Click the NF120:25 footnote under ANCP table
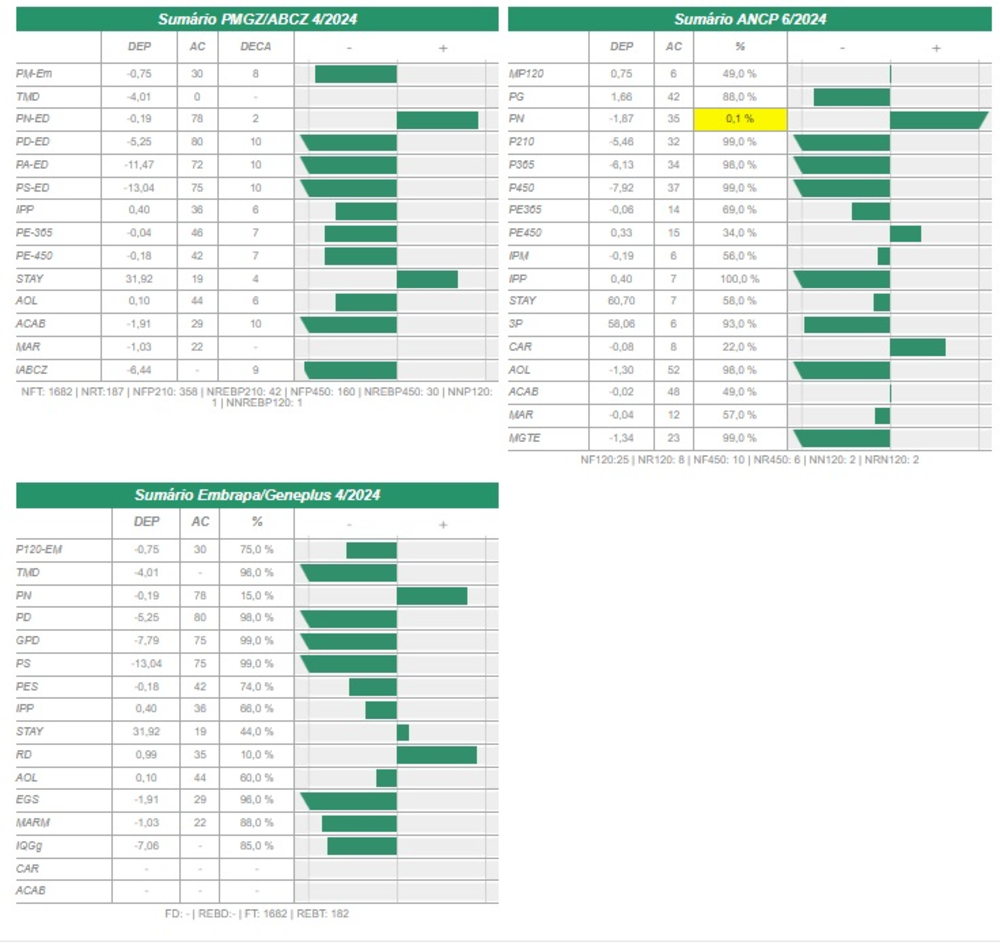The image size is (1000, 946). tap(749, 460)
